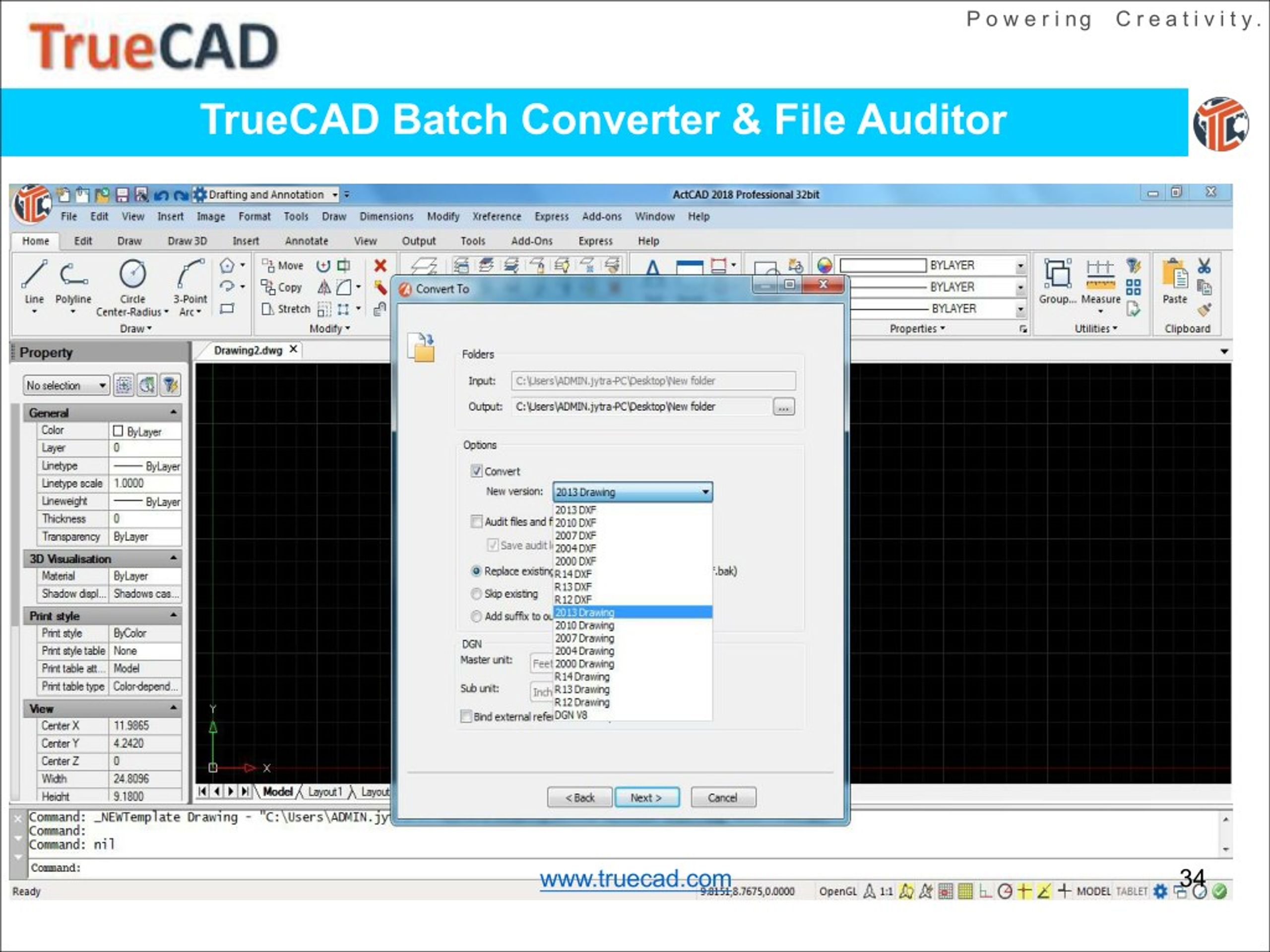
Task: Activate the Copy tool
Action: coord(281,287)
